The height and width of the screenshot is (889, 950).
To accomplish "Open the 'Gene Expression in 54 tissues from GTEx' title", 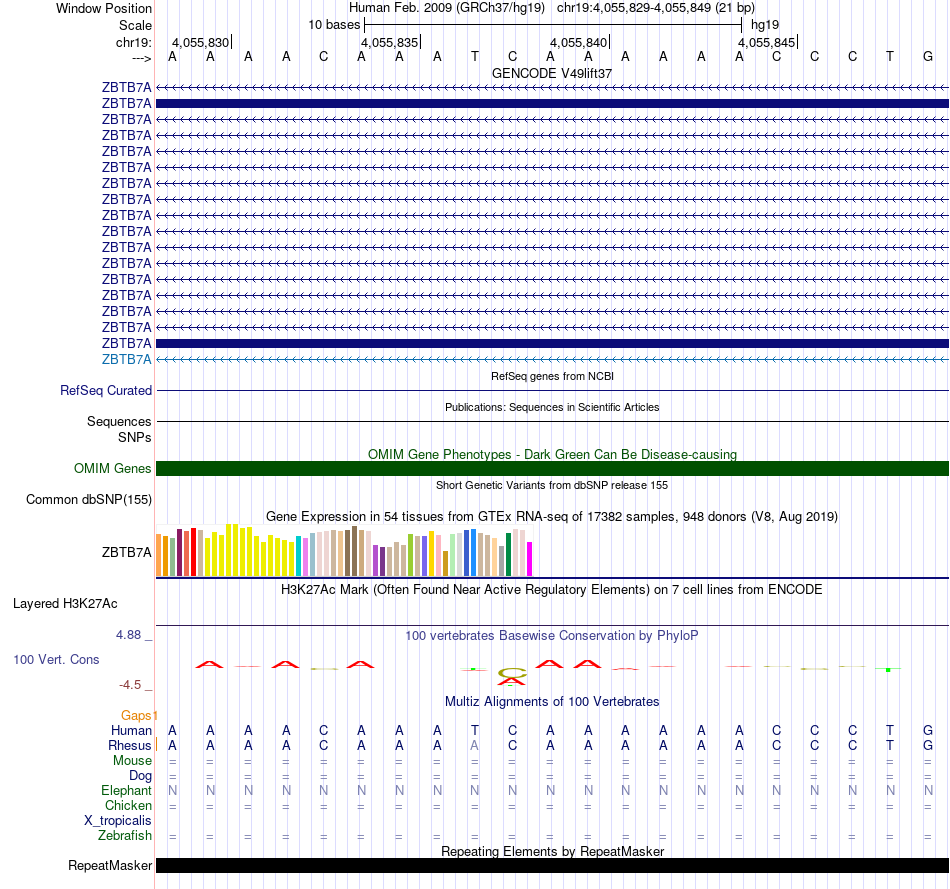I will [x=552, y=516].
